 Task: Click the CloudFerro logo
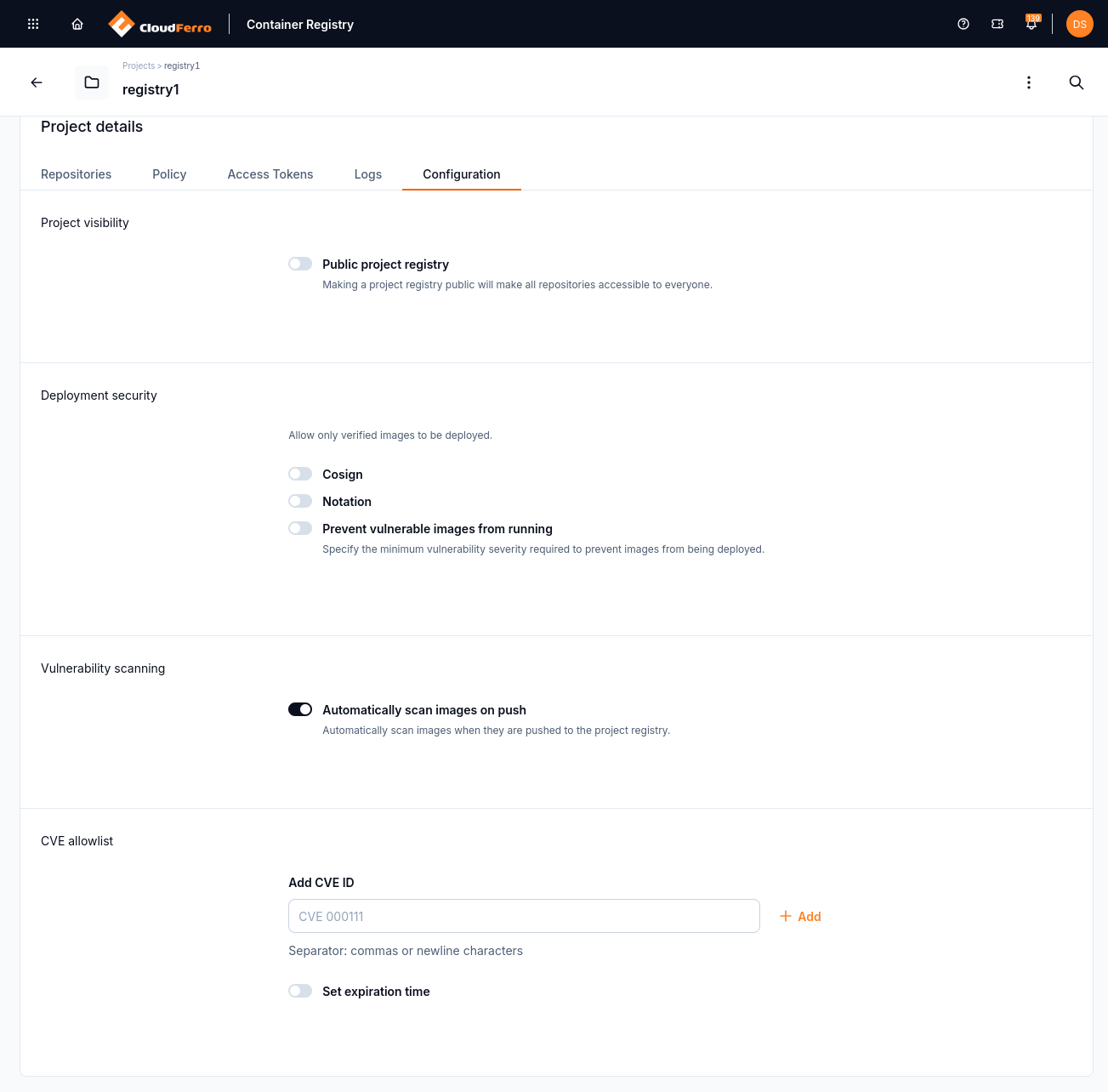pyautogui.click(x=160, y=24)
